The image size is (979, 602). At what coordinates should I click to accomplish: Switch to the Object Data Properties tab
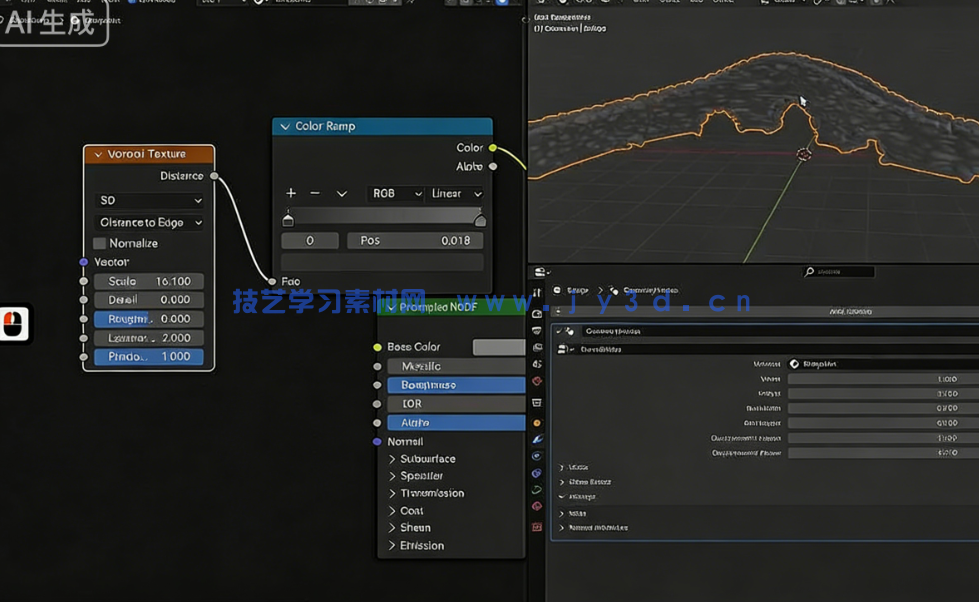[538, 490]
